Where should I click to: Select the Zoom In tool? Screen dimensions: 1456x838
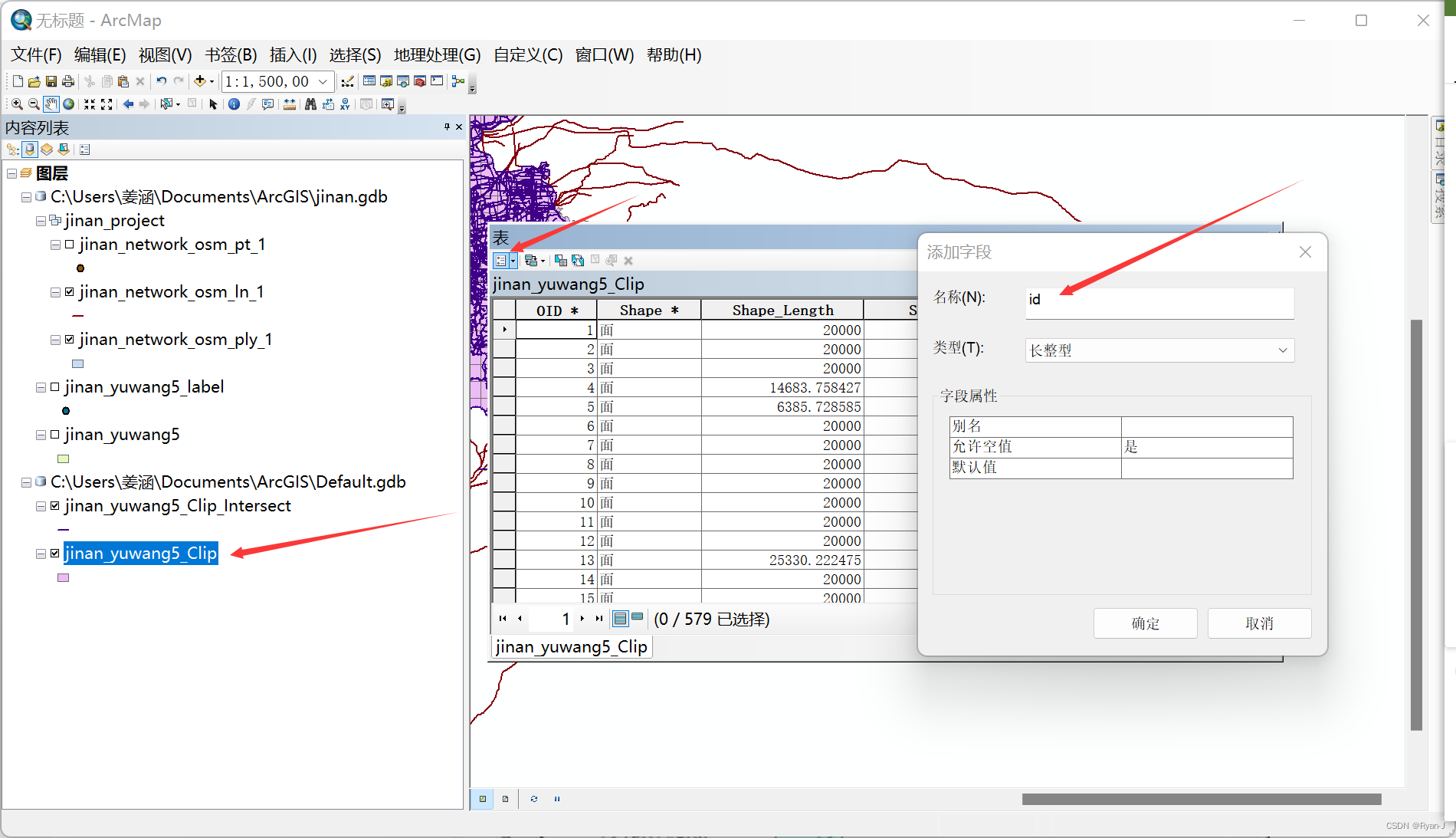tap(16, 104)
